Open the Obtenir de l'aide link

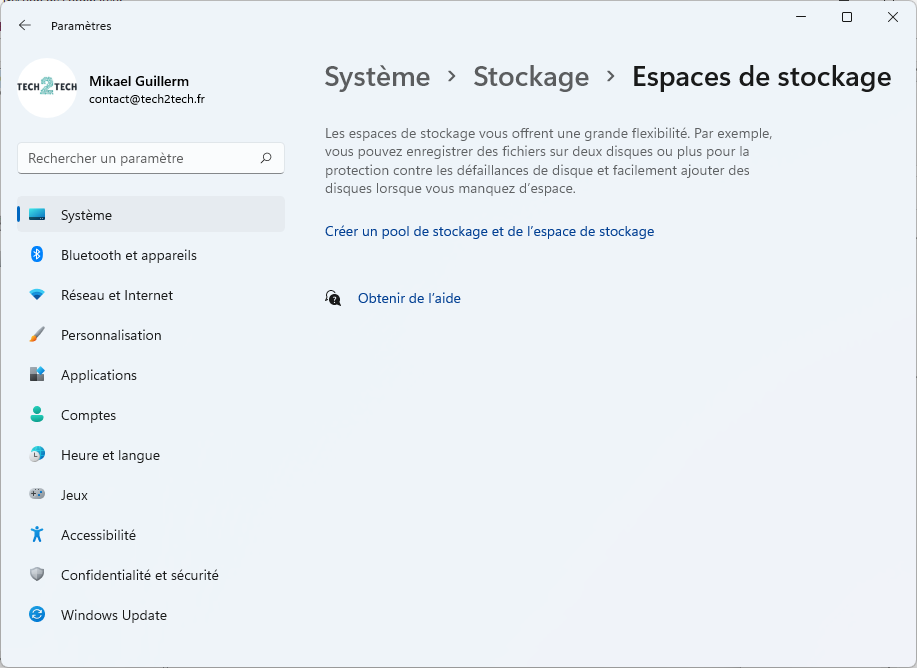pyautogui.click(x=409, y=298)
